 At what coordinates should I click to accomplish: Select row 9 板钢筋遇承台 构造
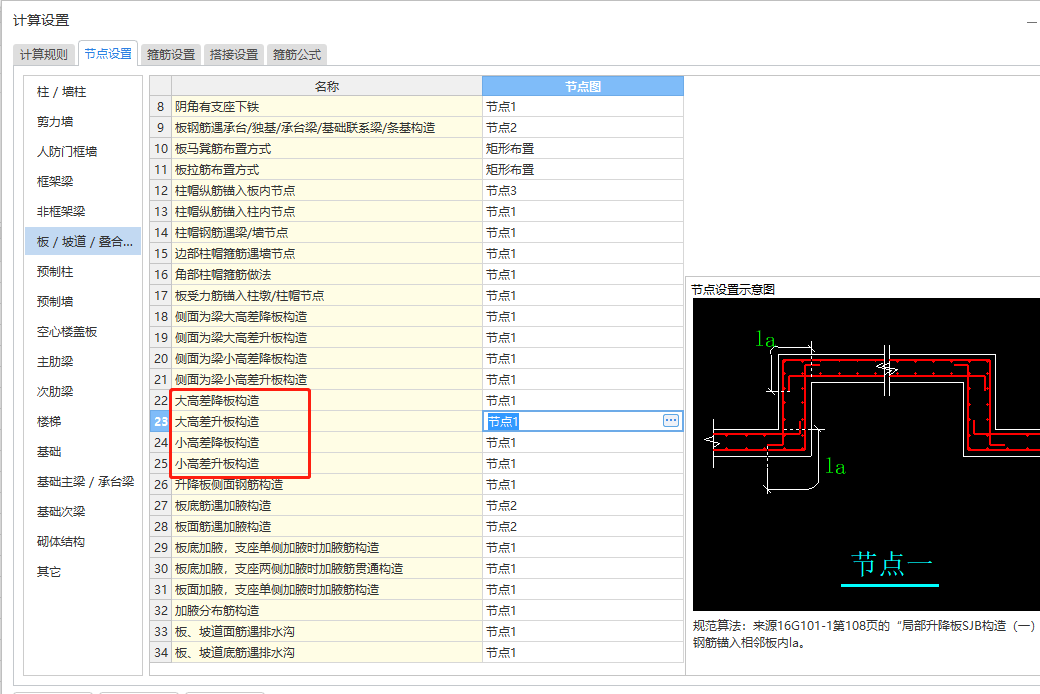(326, 127)
